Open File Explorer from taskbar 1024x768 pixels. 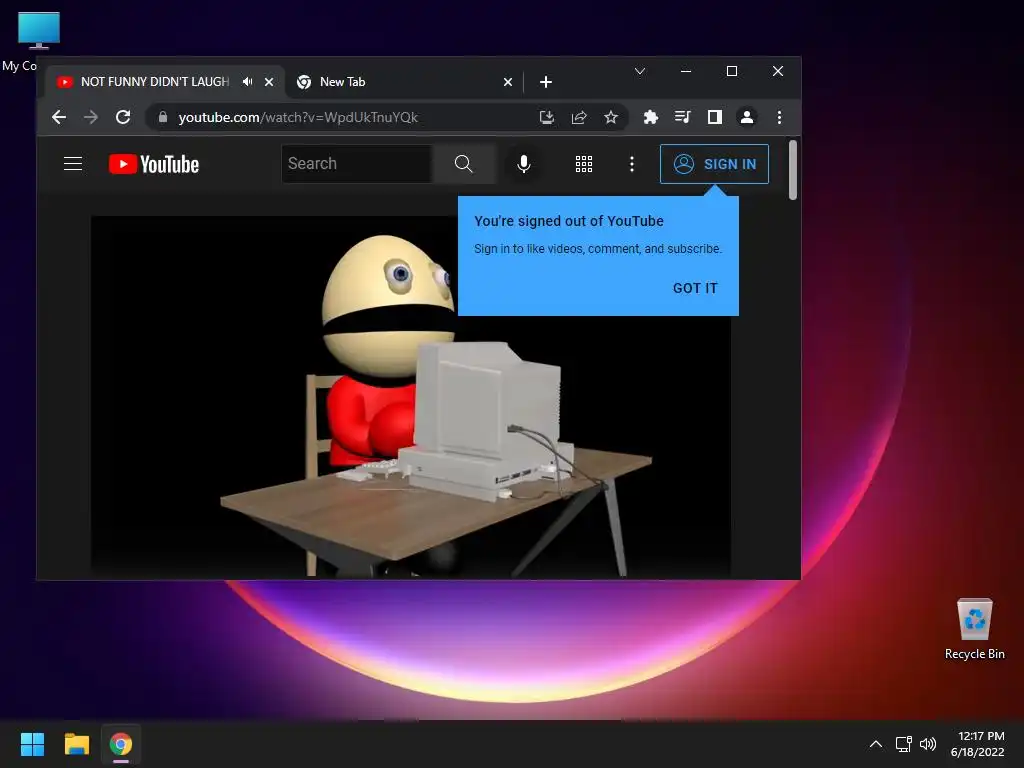coord(76,744)
